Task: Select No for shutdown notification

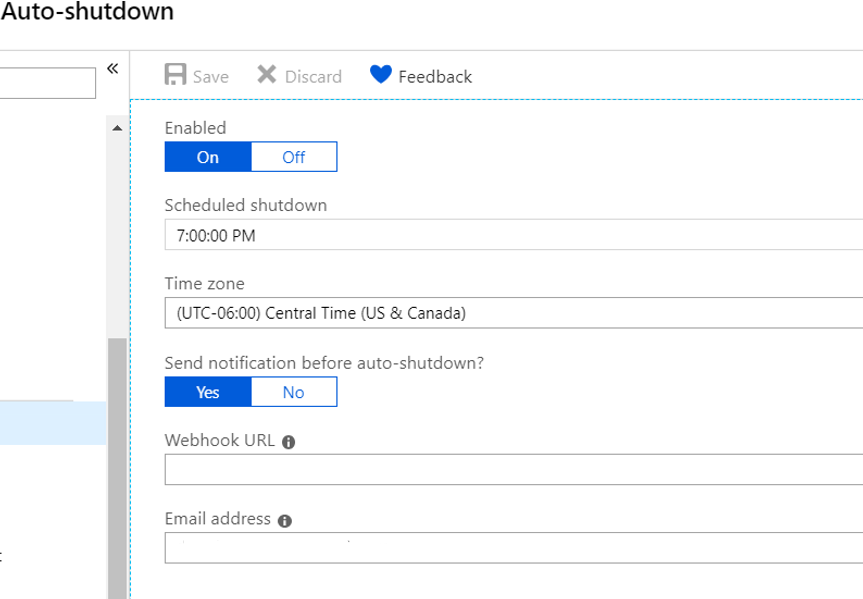Action: pyautogui.click(x=294, y=392)
